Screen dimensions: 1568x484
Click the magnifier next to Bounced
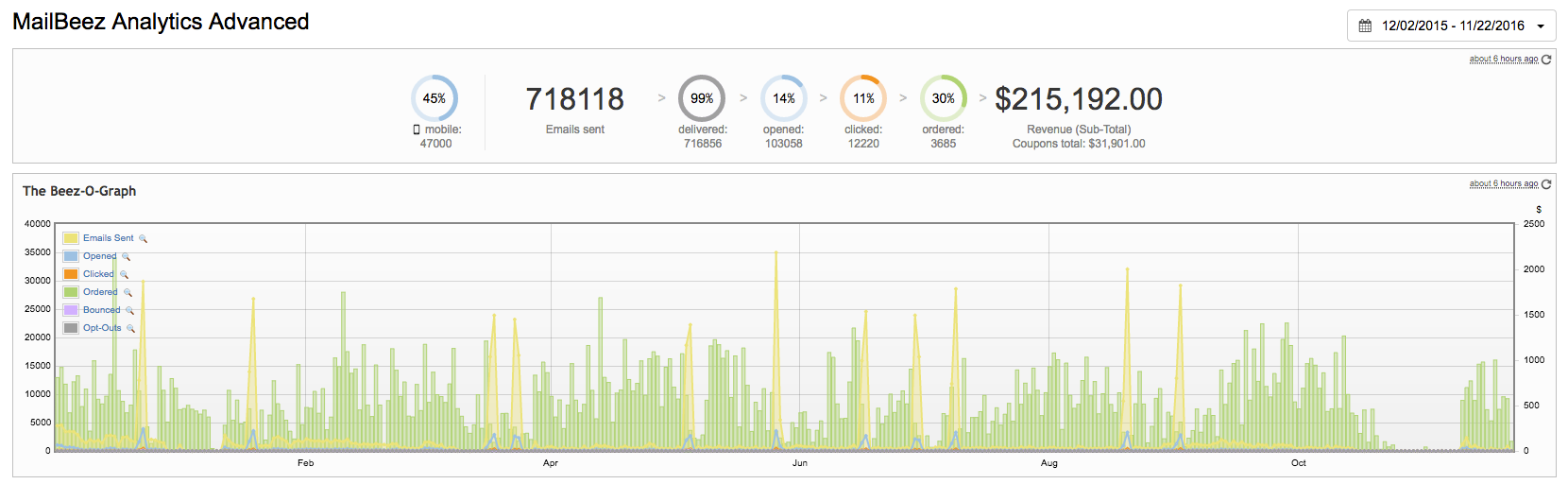click(x=129, y=311)
